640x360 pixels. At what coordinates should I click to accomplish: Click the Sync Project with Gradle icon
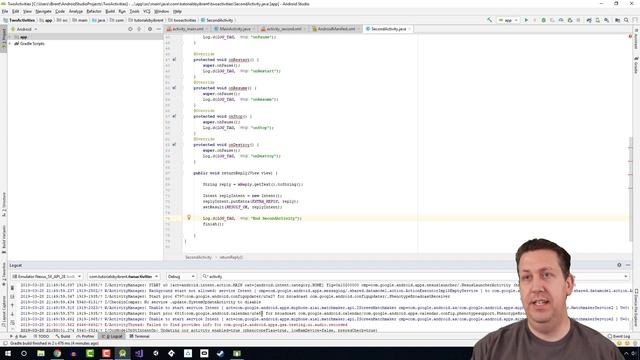589,20
